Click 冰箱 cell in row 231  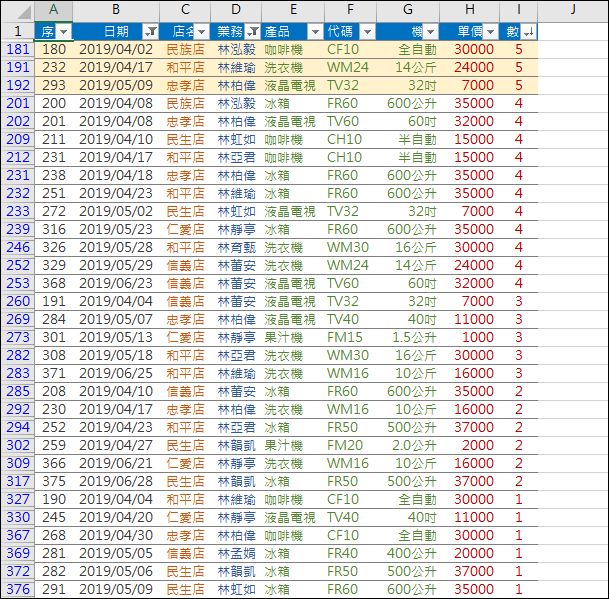293,176
